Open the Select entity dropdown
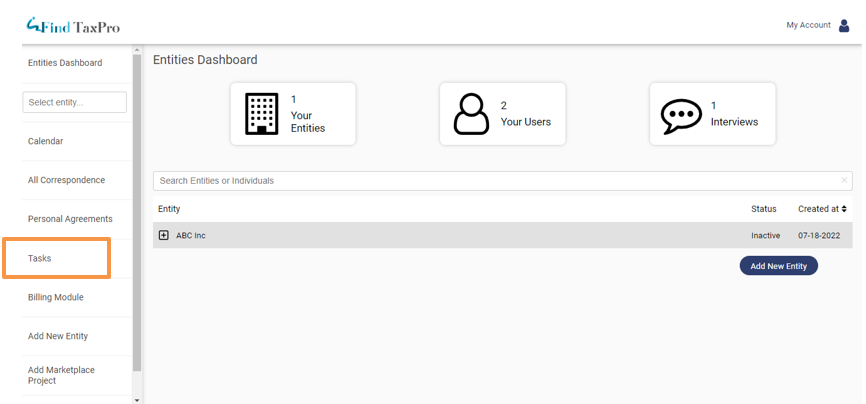The height and width of the screenshot is (404, 866). click(x=74, y=102)
